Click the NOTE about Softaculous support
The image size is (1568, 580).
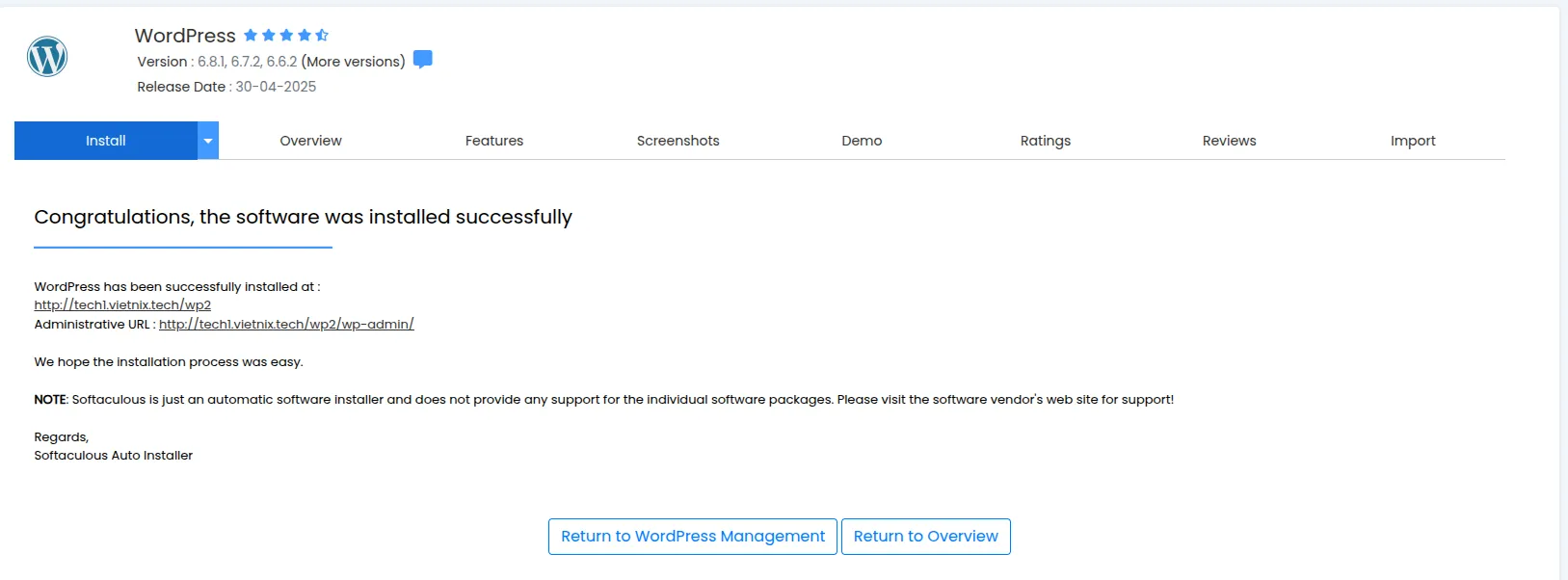click(x=603, y=400)
